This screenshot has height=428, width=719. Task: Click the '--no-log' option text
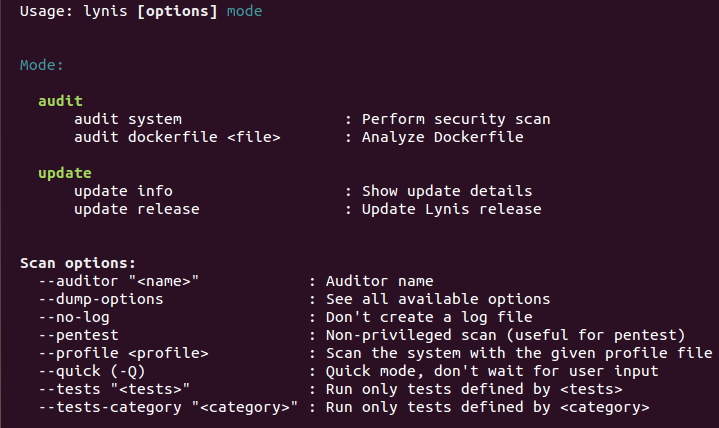click(74, 317)
